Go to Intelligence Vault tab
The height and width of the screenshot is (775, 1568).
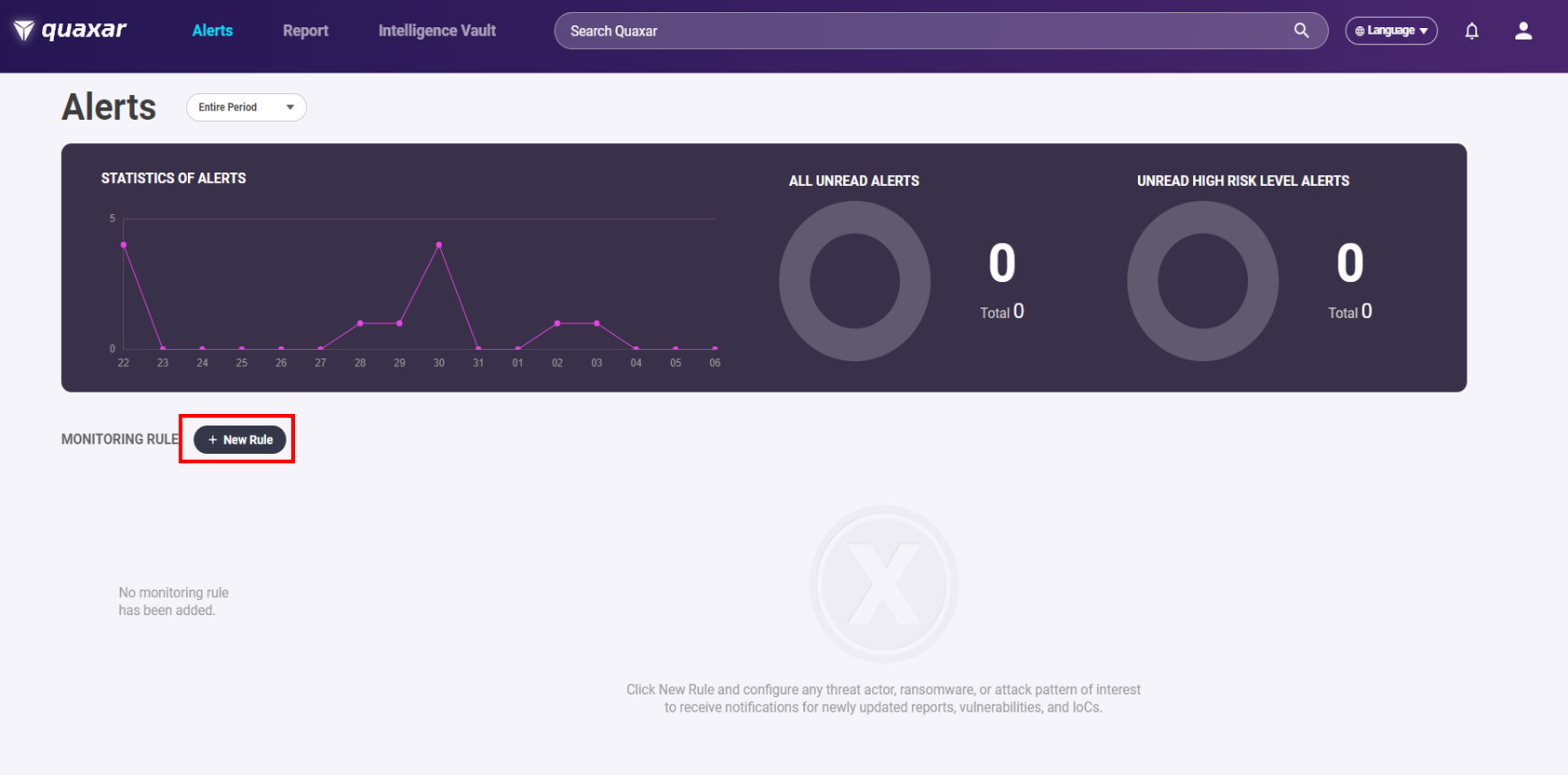(x=436, y=31)
